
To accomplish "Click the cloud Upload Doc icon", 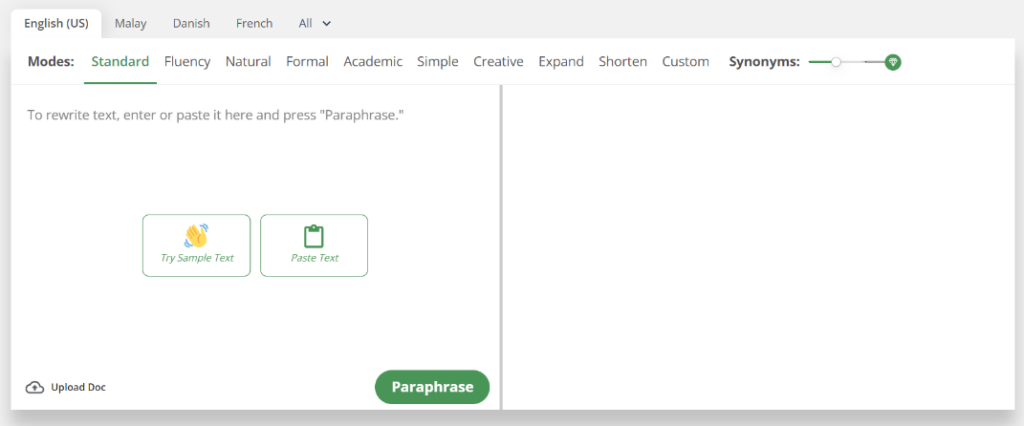I will (x=35, y=388).
